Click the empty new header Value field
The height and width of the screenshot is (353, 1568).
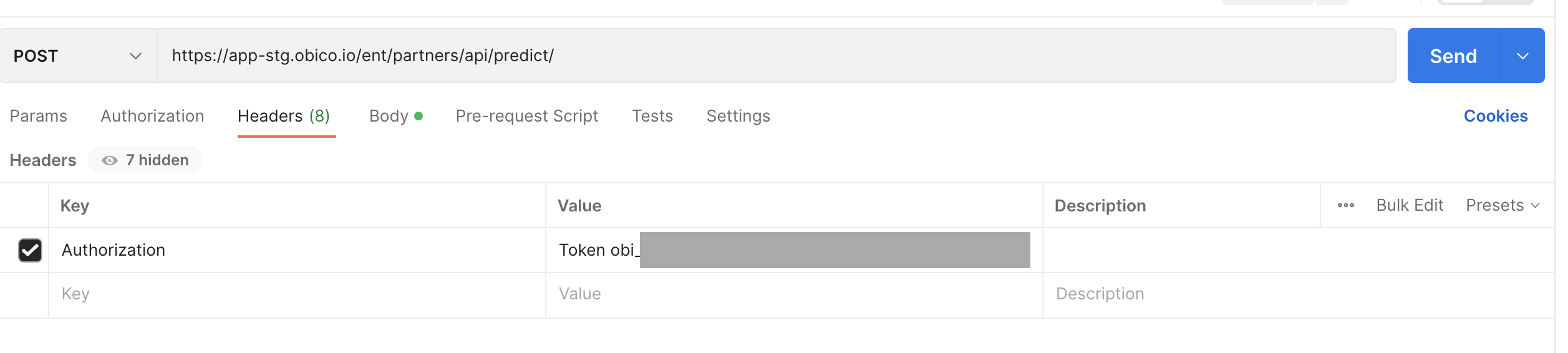794,294
